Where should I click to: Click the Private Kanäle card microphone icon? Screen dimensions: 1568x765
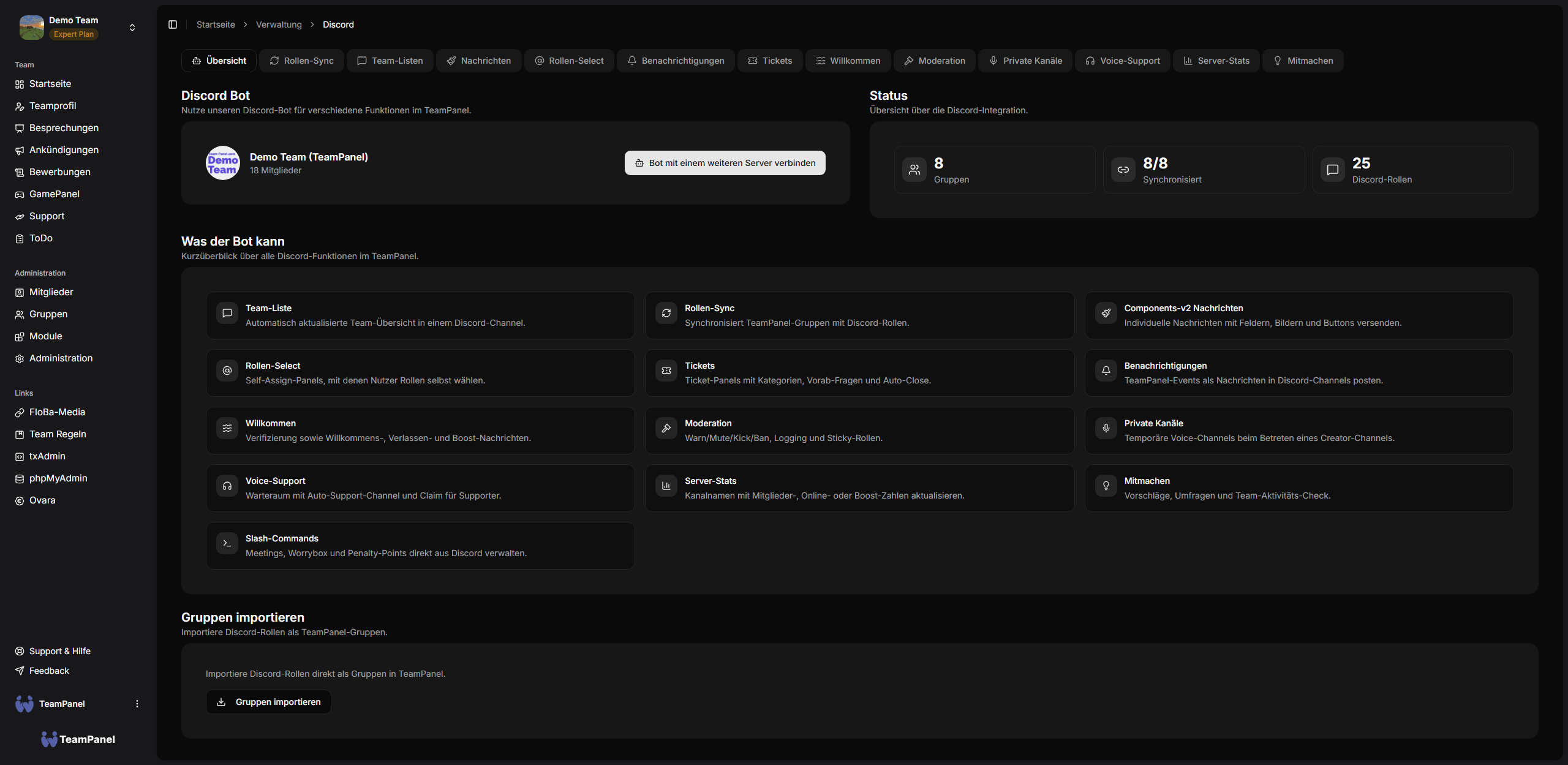1106,428
